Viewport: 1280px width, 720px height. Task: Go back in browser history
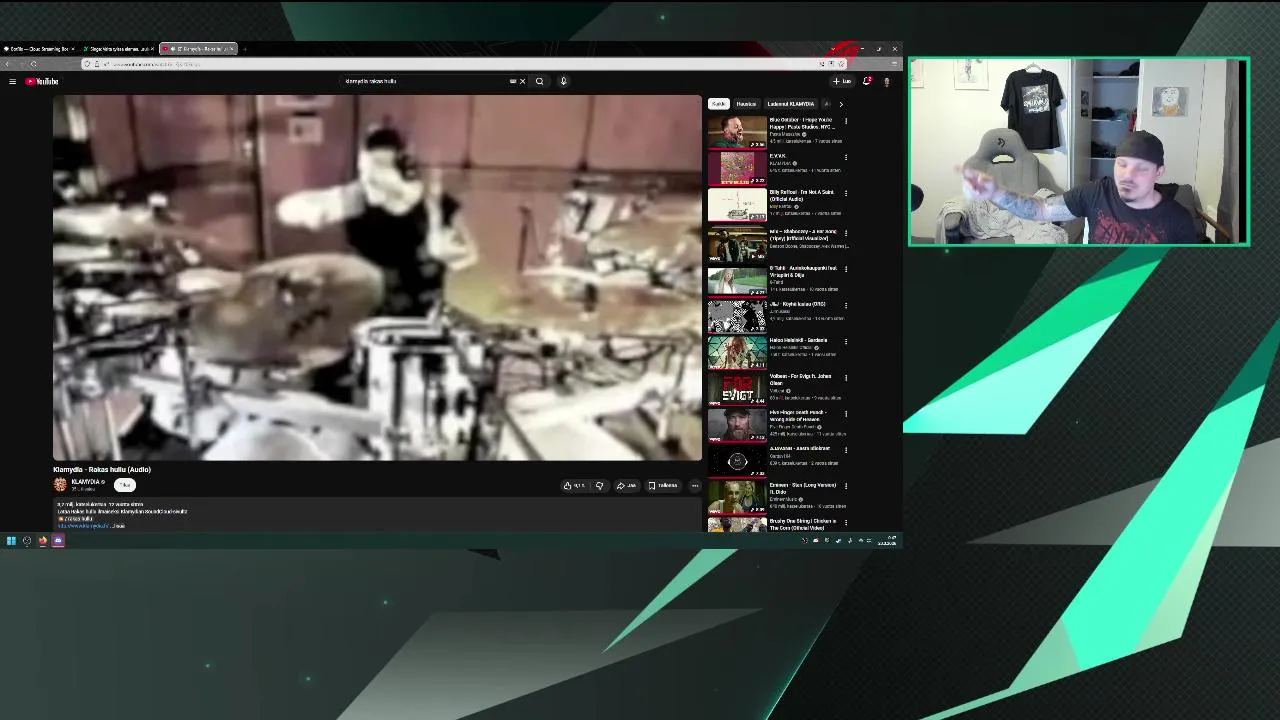pyautogui.click(x=8, y=64)
